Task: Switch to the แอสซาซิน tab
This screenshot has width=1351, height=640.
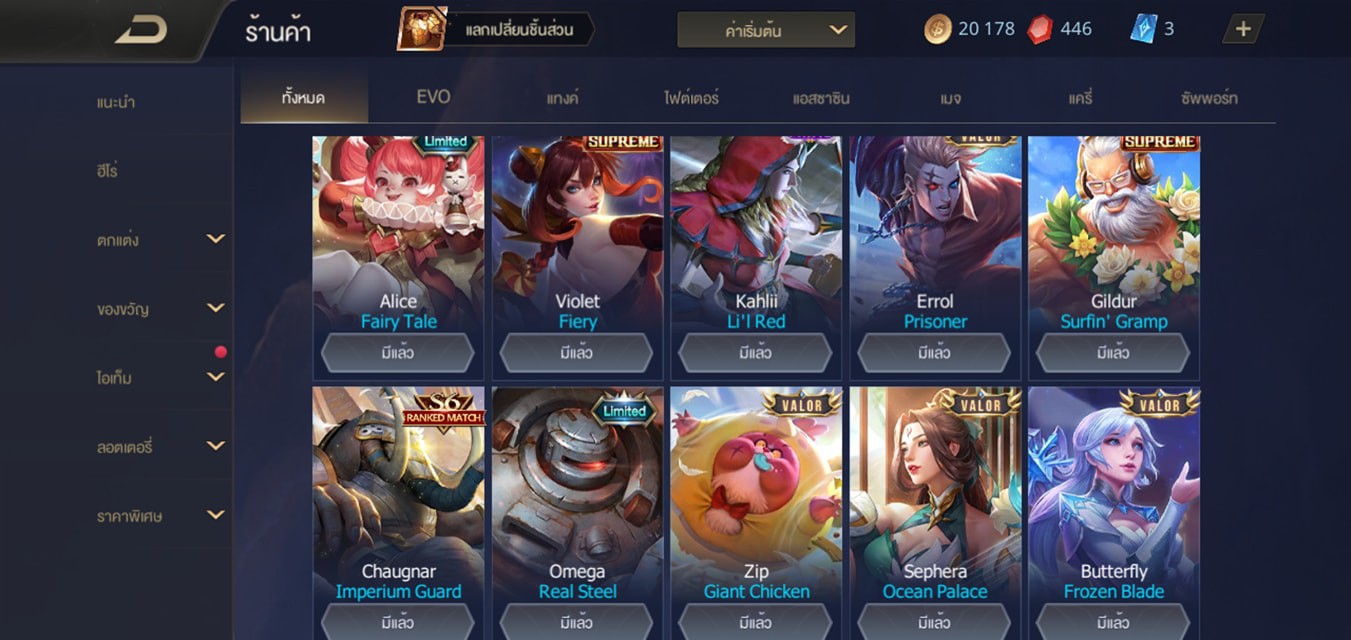Action: pyautogui.click(x=821, y=98)
